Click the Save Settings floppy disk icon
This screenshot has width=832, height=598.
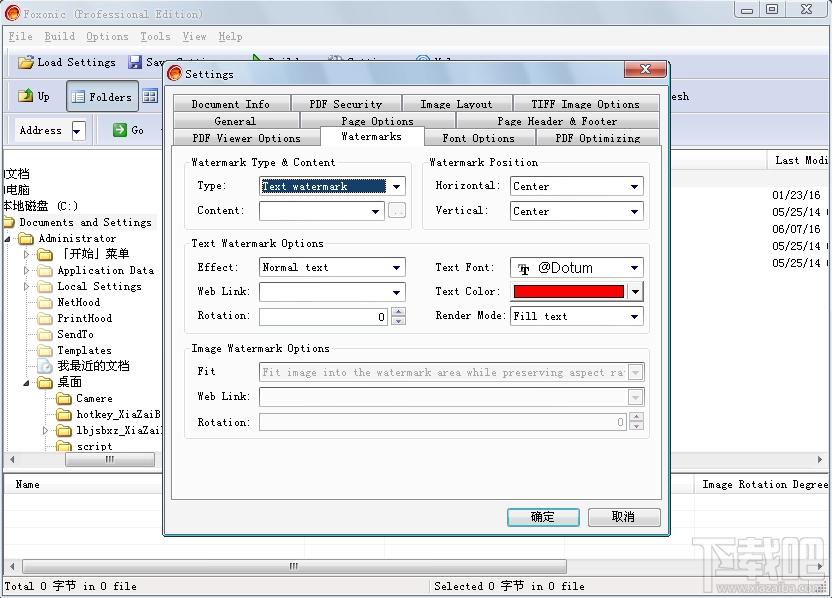click(135, 63)
